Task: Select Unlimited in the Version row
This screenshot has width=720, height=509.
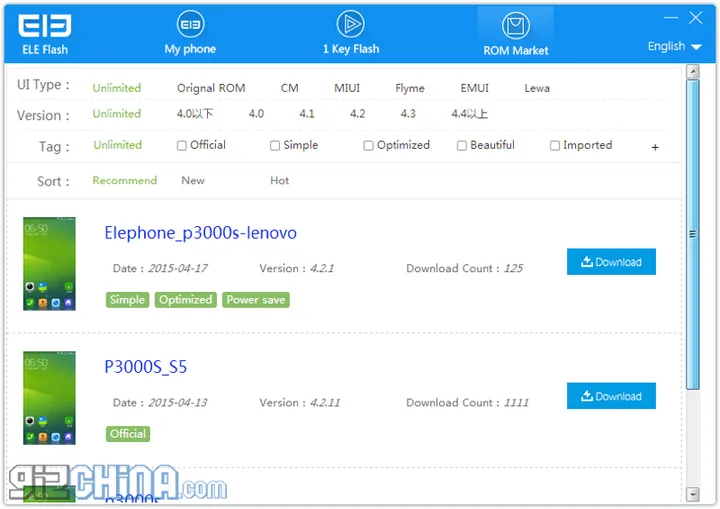Action: [117, 113]
